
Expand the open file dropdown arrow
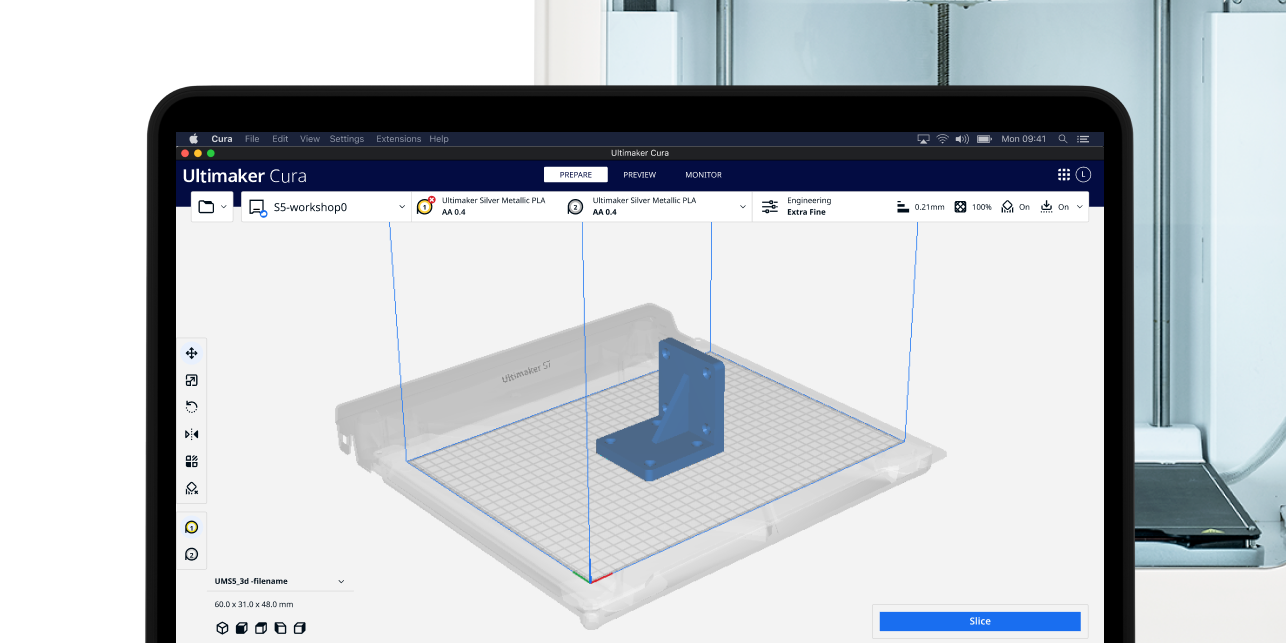pos(224,207)
